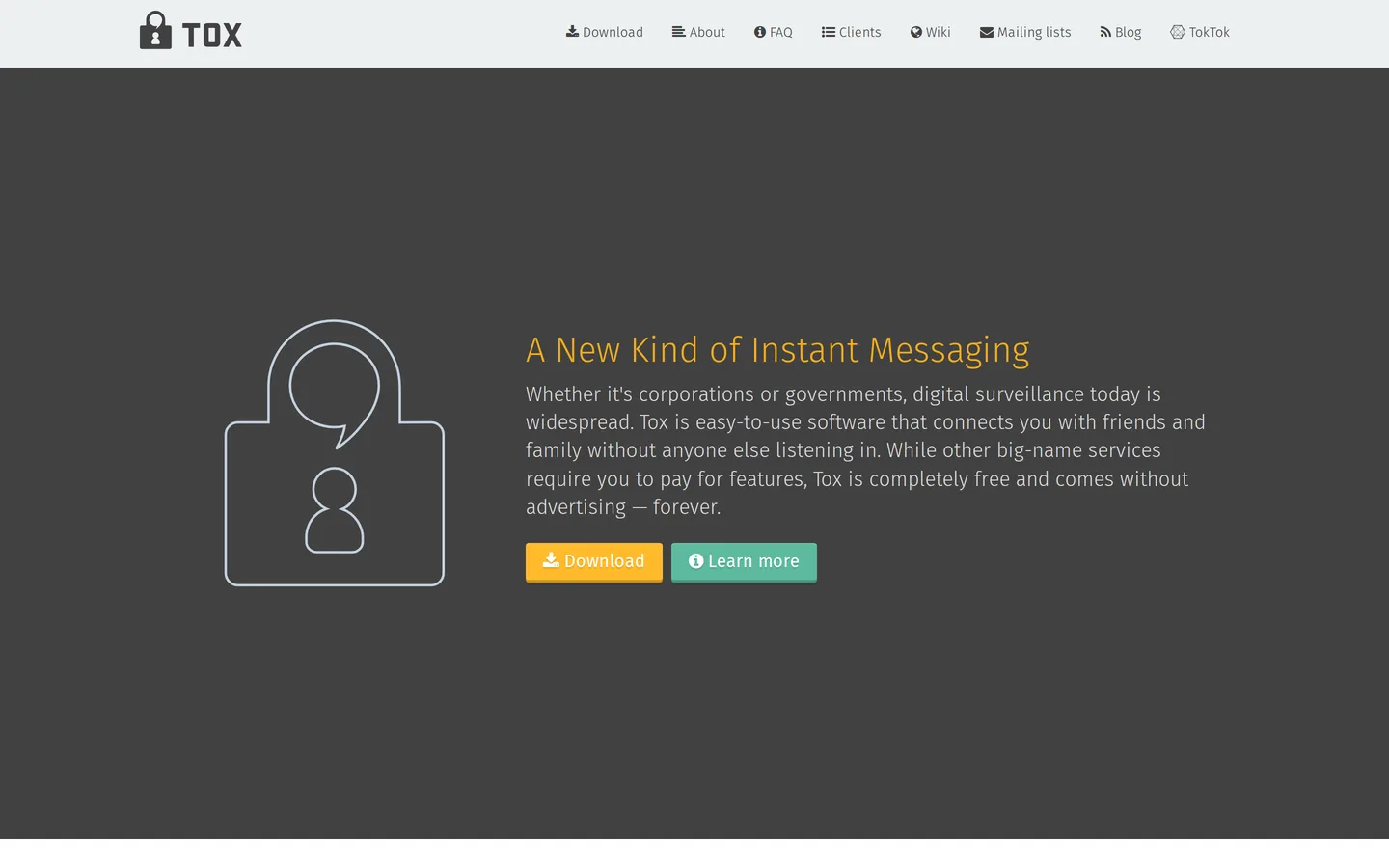Image resolution: width=1389 pixels, height=868 pixels.
Task: Open Mailing lists from navbar
Action: click(1025, 32)
